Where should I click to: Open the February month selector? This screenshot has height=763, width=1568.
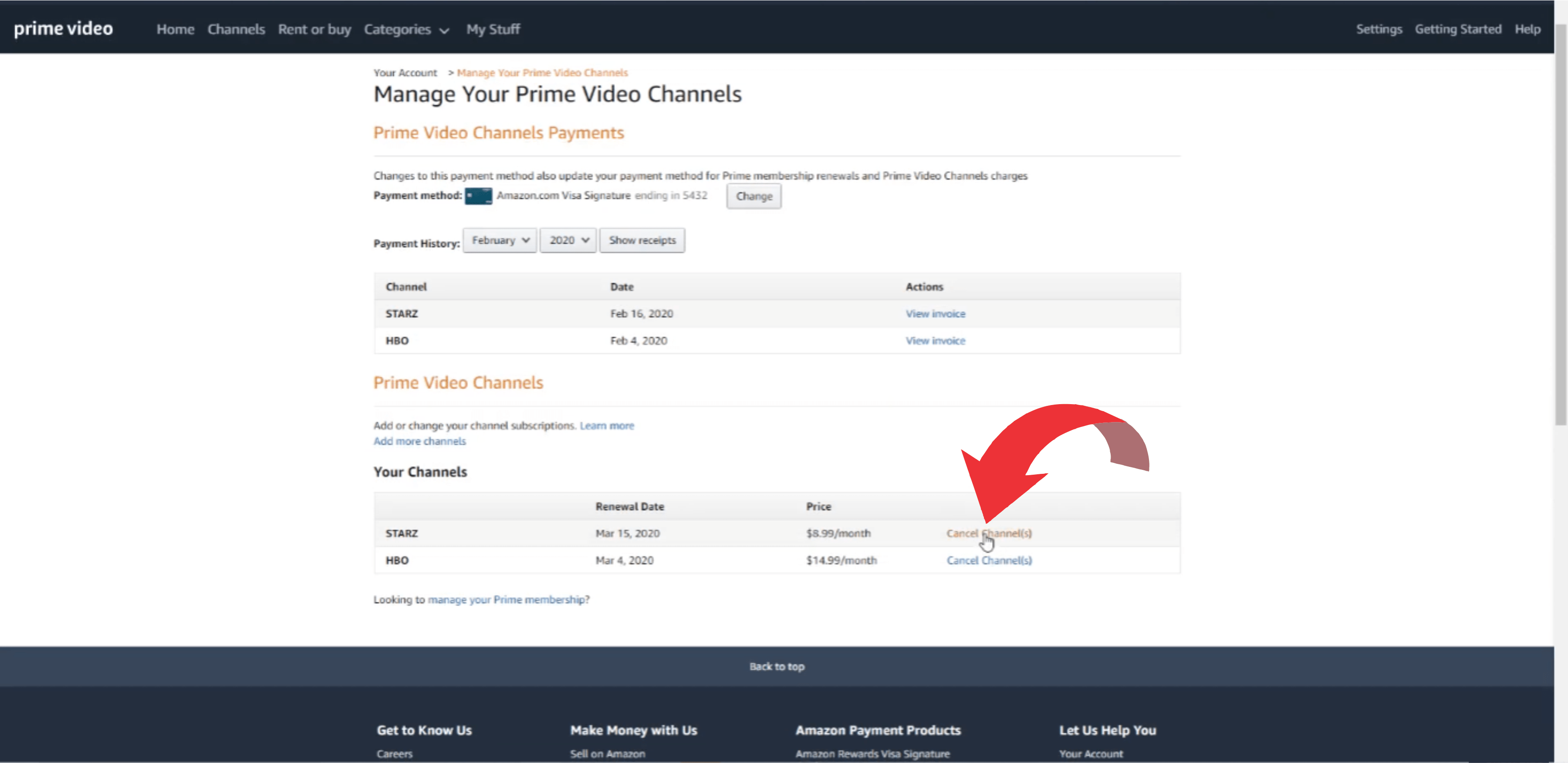click(499, 240)
